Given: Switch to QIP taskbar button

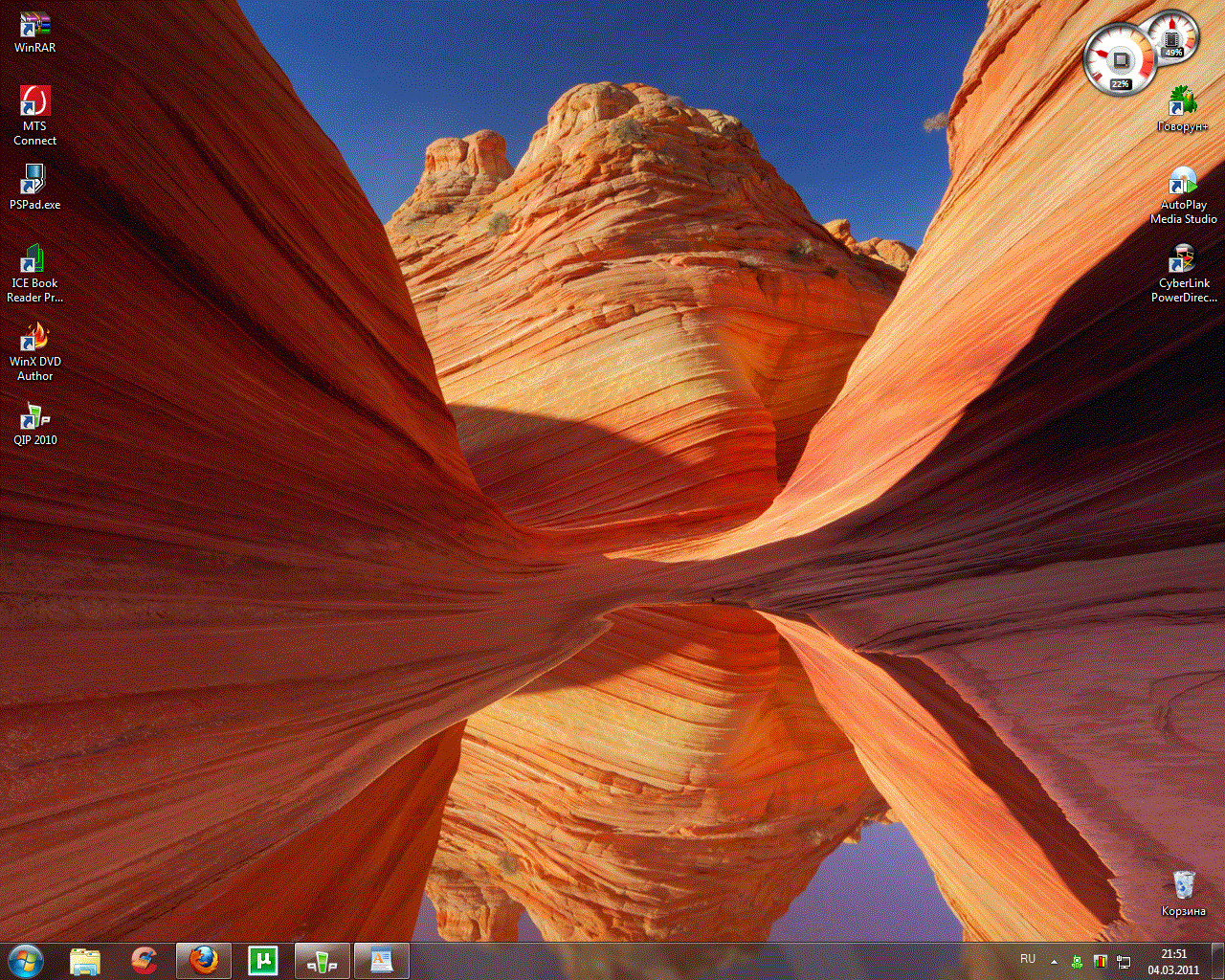Looking at the screenshot, I should pos(323,961).
